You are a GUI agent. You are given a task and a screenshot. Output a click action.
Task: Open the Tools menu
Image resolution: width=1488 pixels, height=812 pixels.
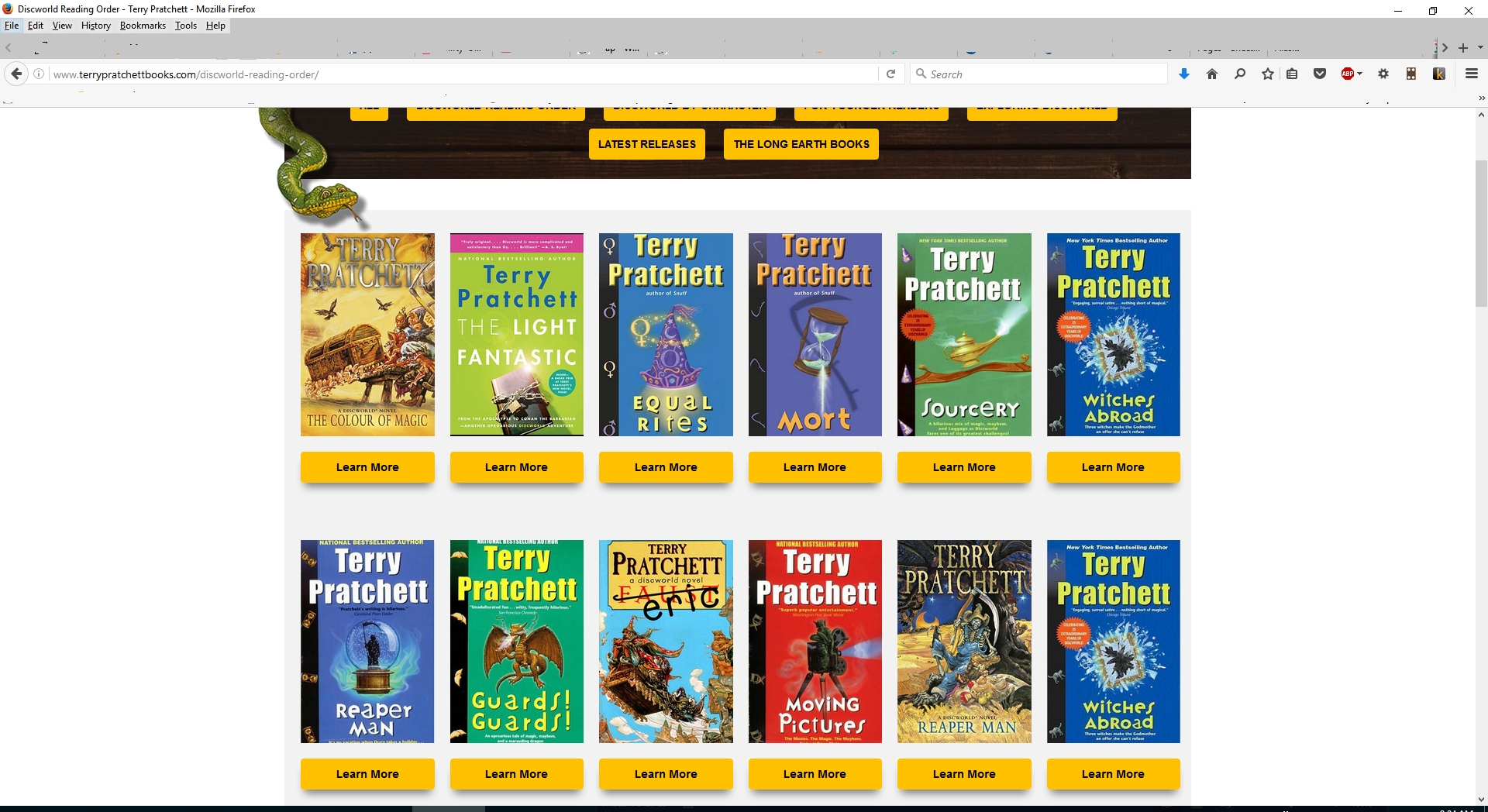coord(186,26)
